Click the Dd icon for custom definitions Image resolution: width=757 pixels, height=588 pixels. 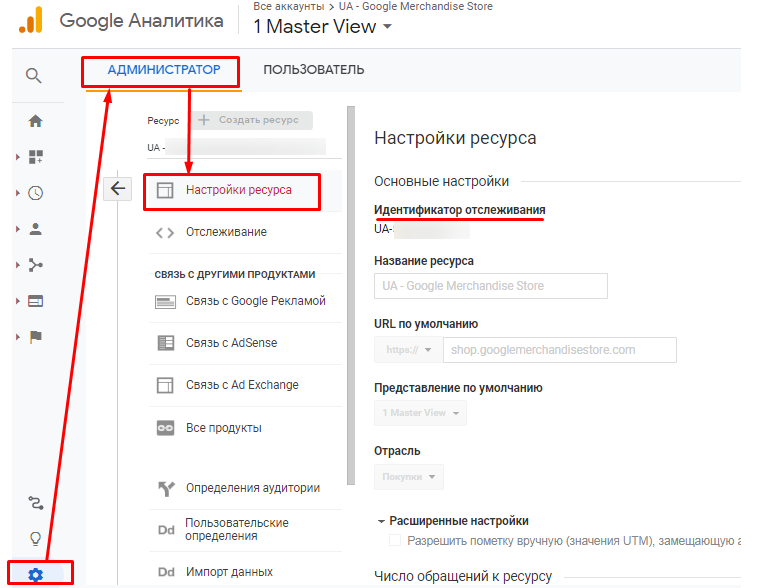click(x=166, y=530)
